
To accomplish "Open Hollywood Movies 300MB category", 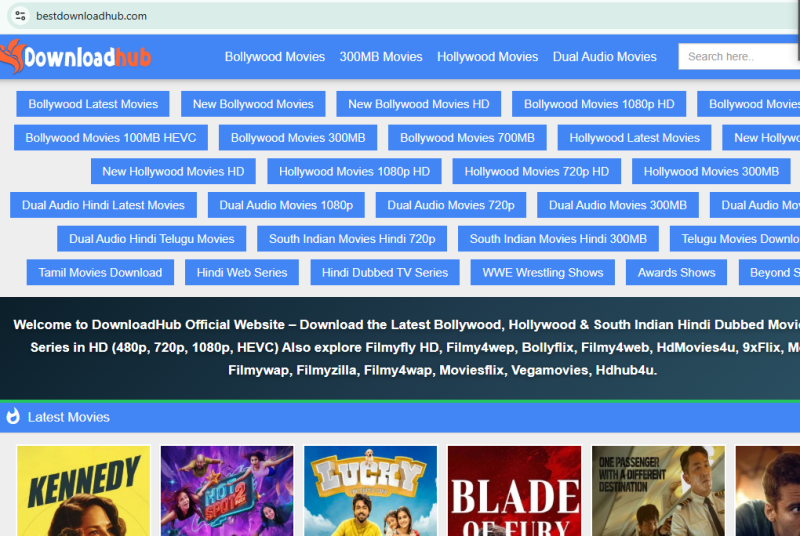I will point(711,171).
